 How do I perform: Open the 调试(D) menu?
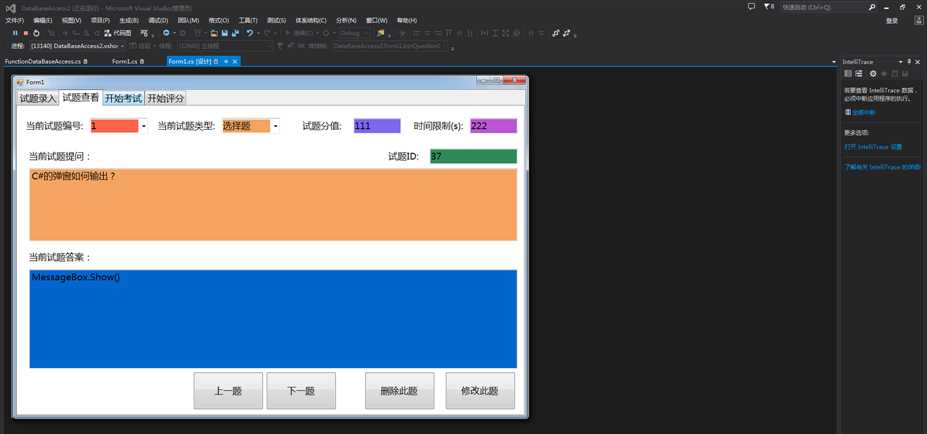158,21
